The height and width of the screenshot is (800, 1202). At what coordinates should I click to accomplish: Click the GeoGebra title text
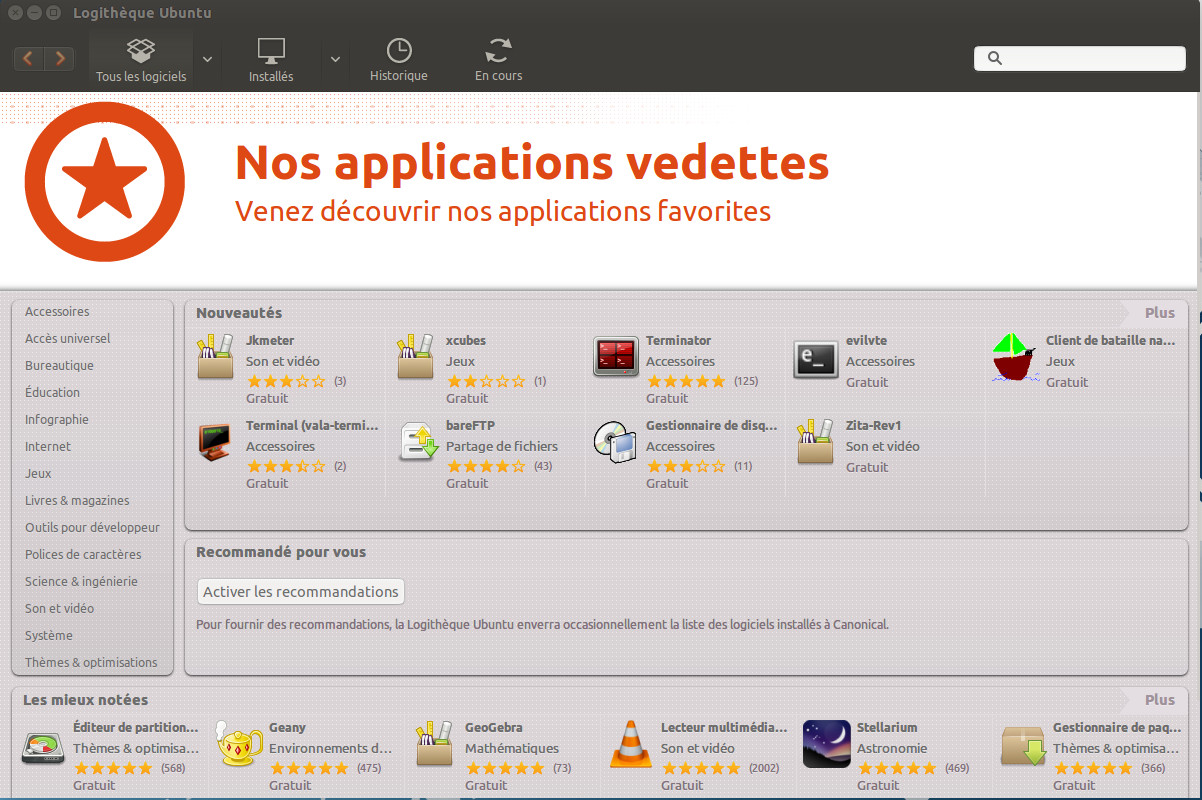(x=494, y=728)
